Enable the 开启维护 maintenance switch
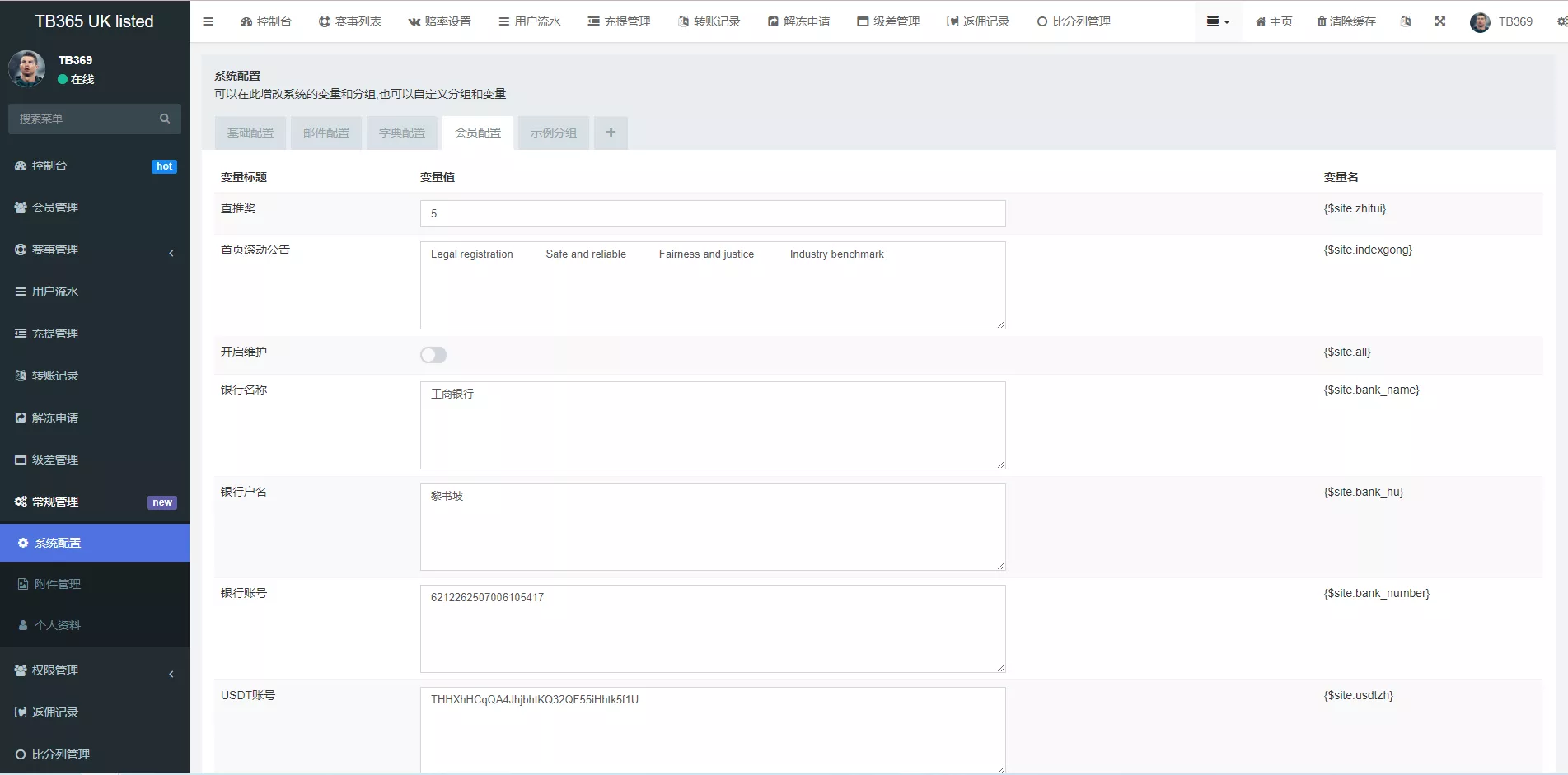The height and width of the screenshot is (775, 1568). point(433,354)
